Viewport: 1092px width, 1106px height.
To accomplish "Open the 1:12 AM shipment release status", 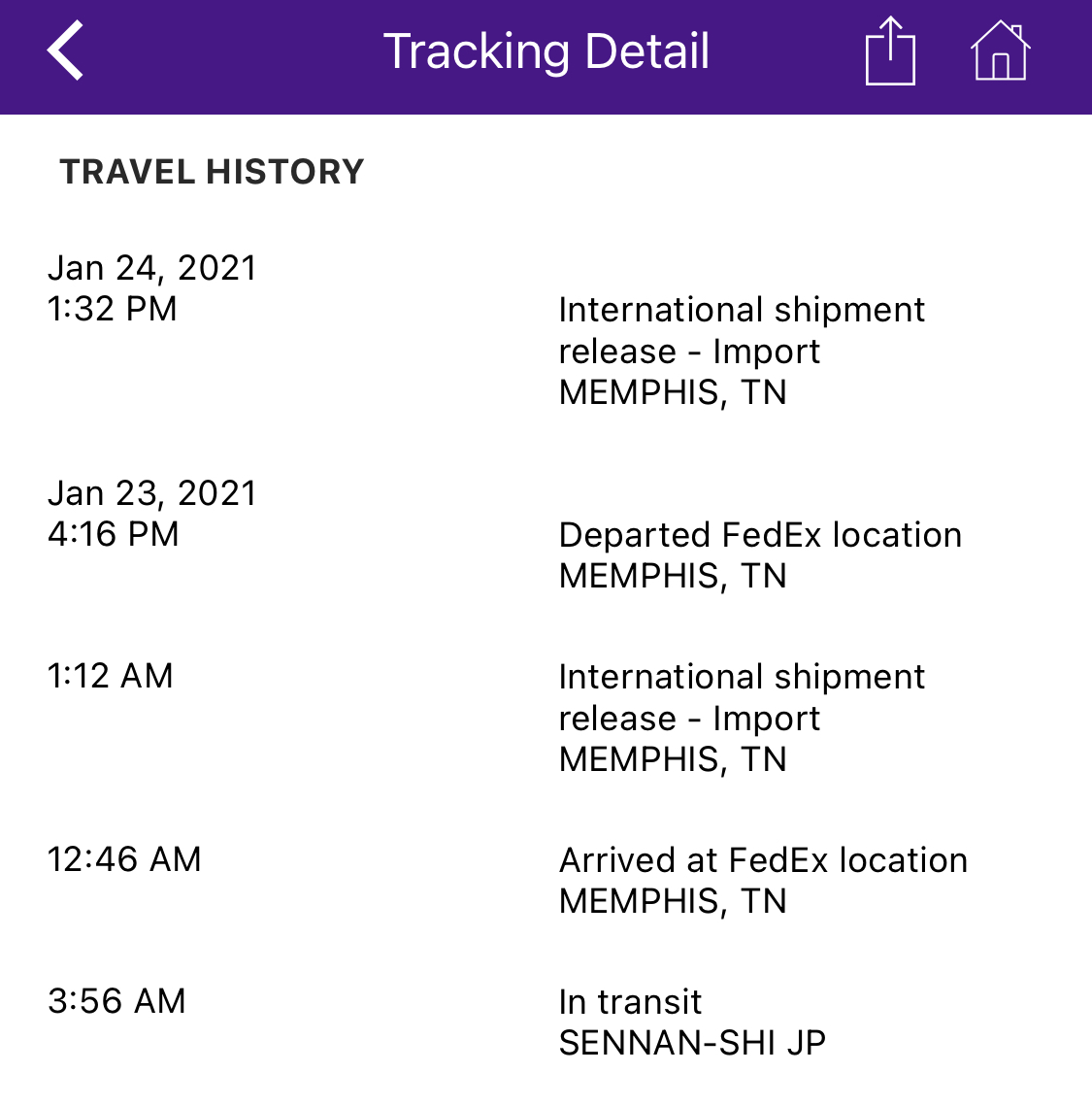I will pyautogui.click(x=742, y=697).
